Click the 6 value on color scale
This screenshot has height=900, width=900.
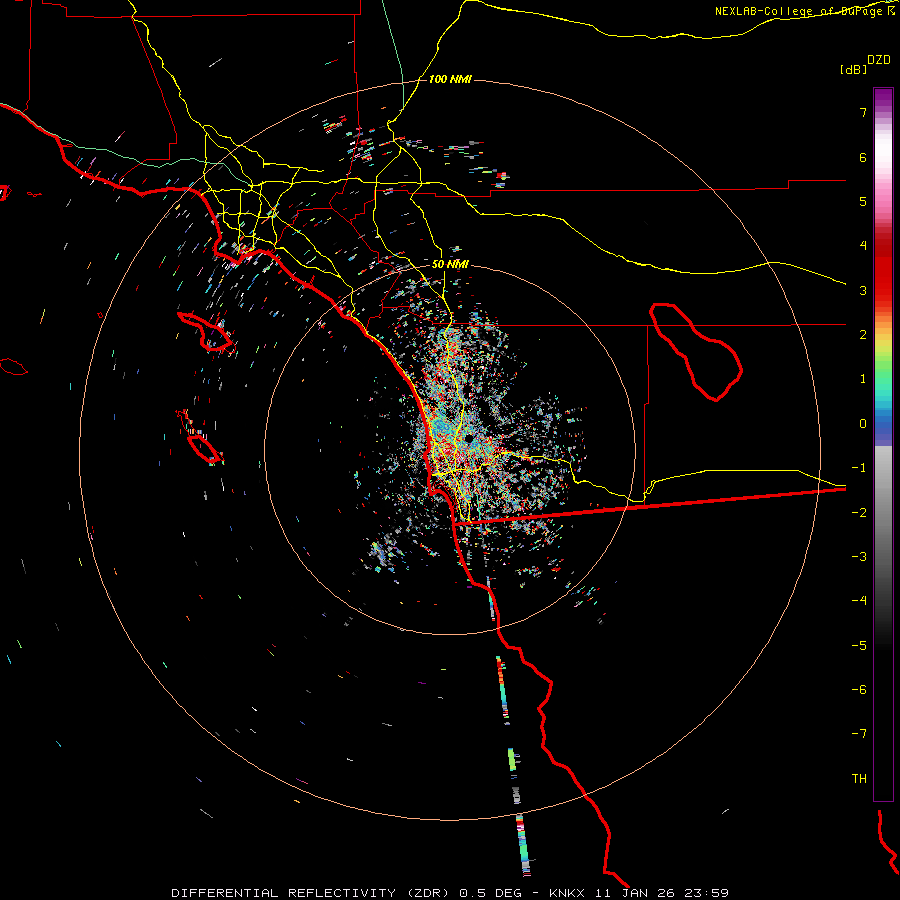863,157
